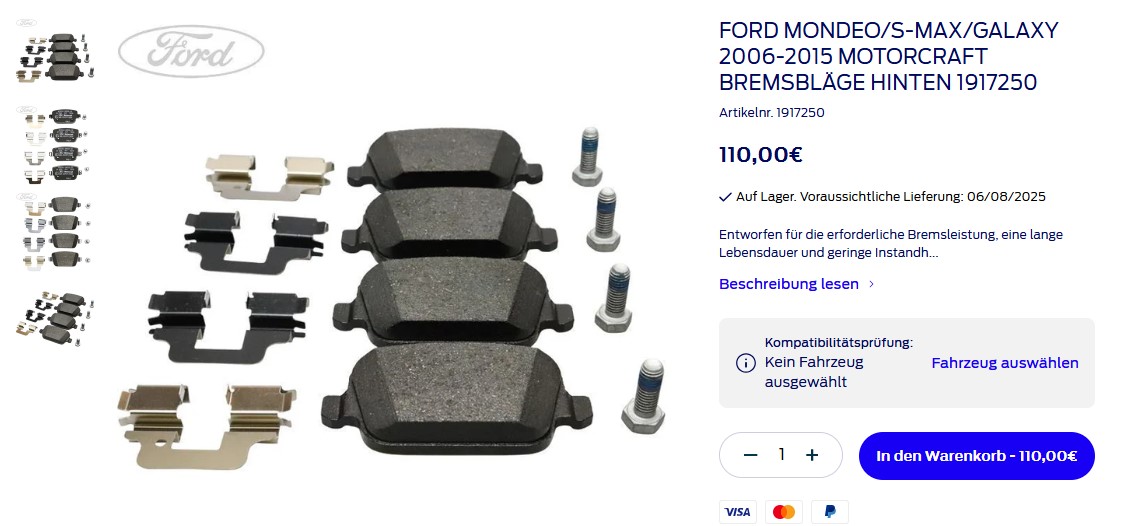Click the Visa payment icon
Screen dimensions: 1141x526
pos(738,512)
